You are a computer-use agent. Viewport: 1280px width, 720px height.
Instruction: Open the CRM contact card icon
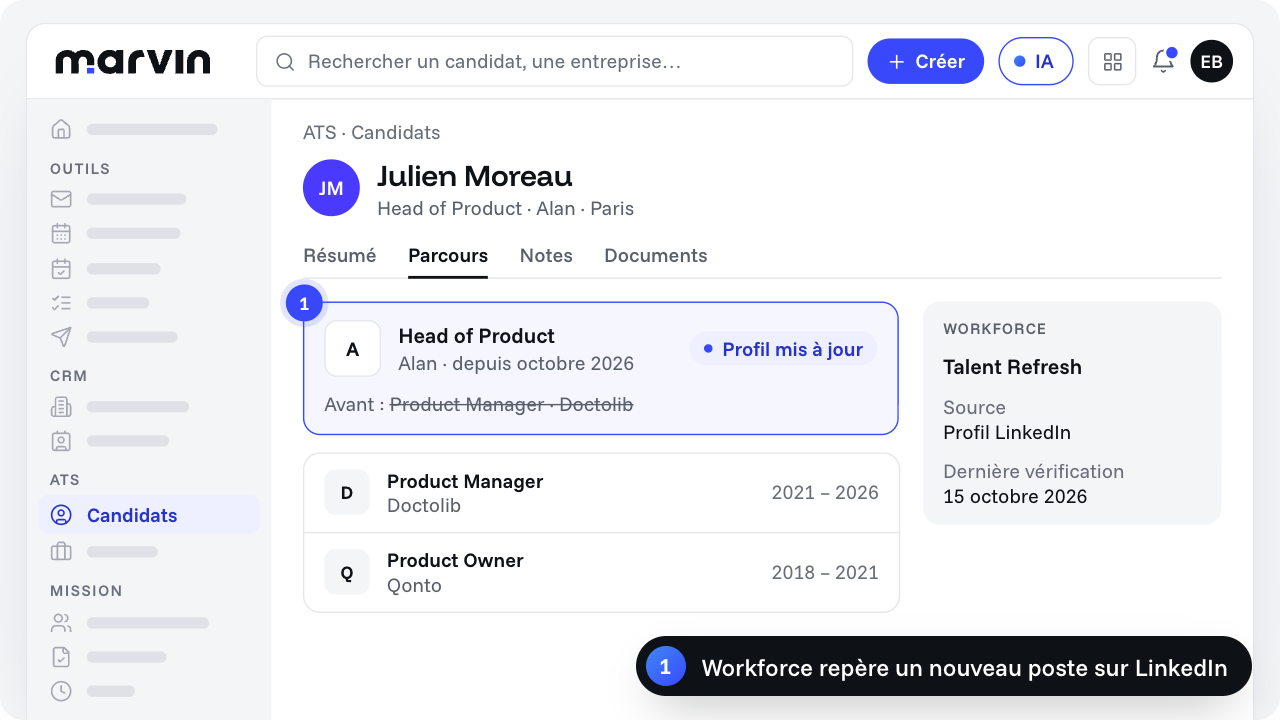(61, 440)
